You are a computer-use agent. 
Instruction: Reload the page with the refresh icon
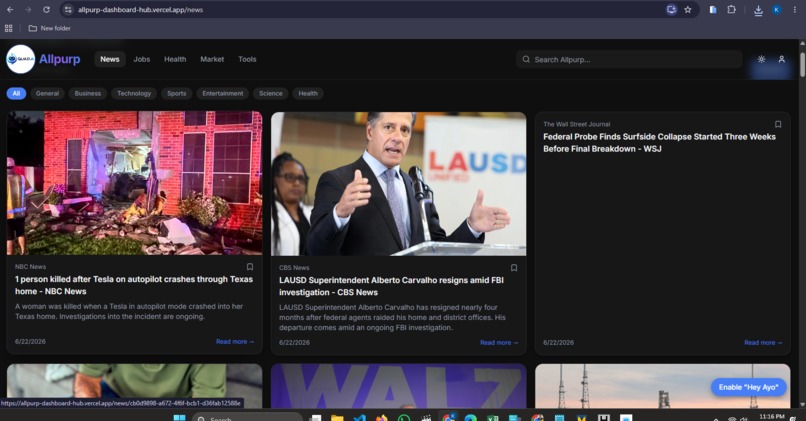46,10
